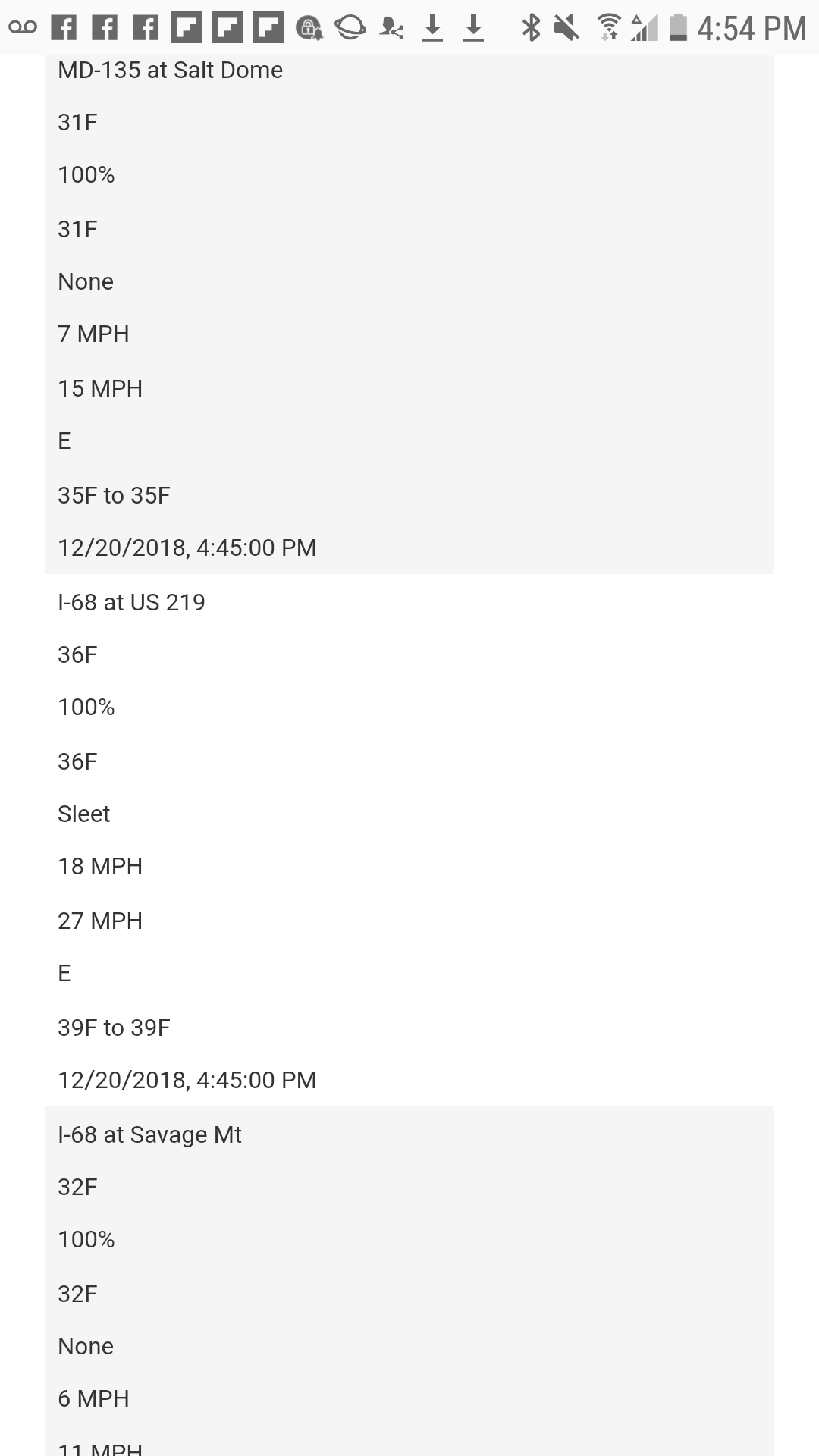The width and height of the screenshot is (819, 1456).
Task: Tap the Wi-Fi signal icon
Action: click(x=607, y=28)
